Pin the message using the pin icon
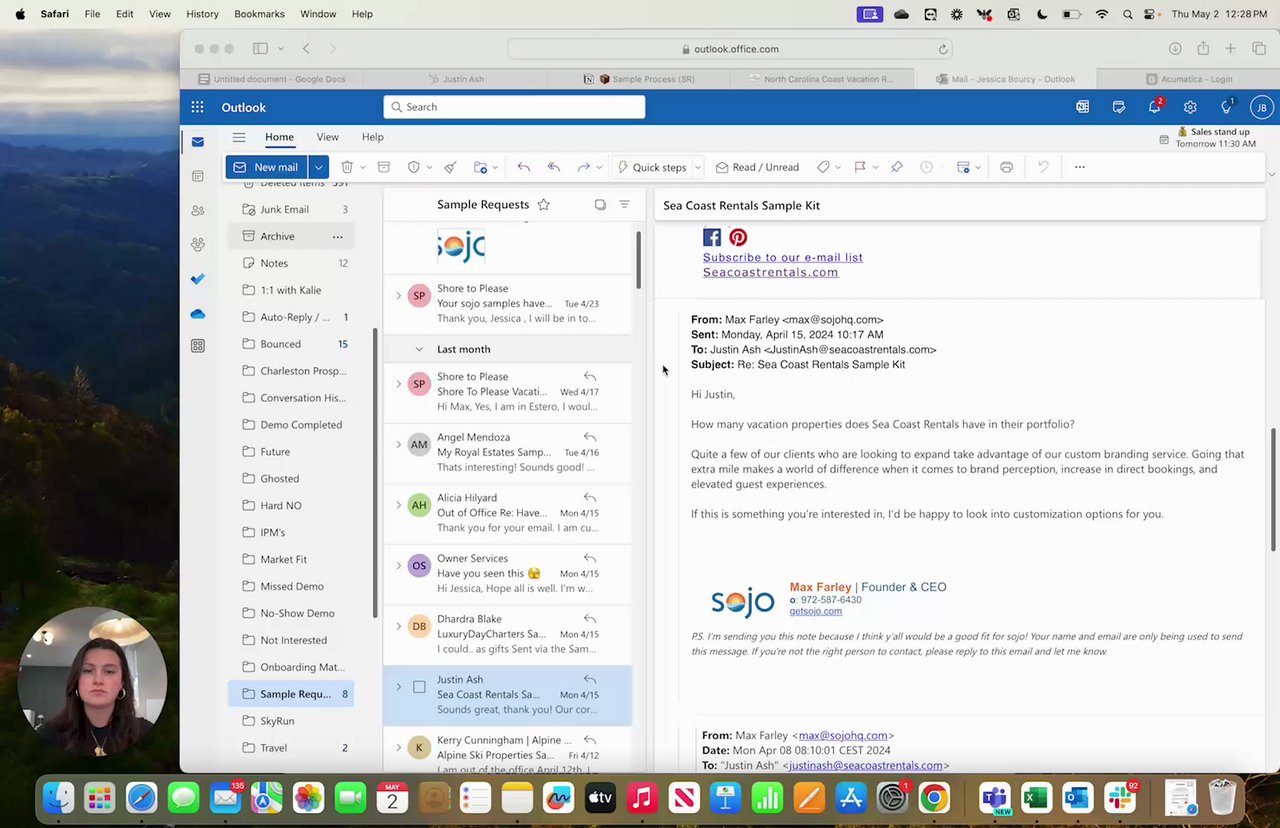Image resolution: width=1280 pixels, height=828 pixels. click(x=897, y=167)
